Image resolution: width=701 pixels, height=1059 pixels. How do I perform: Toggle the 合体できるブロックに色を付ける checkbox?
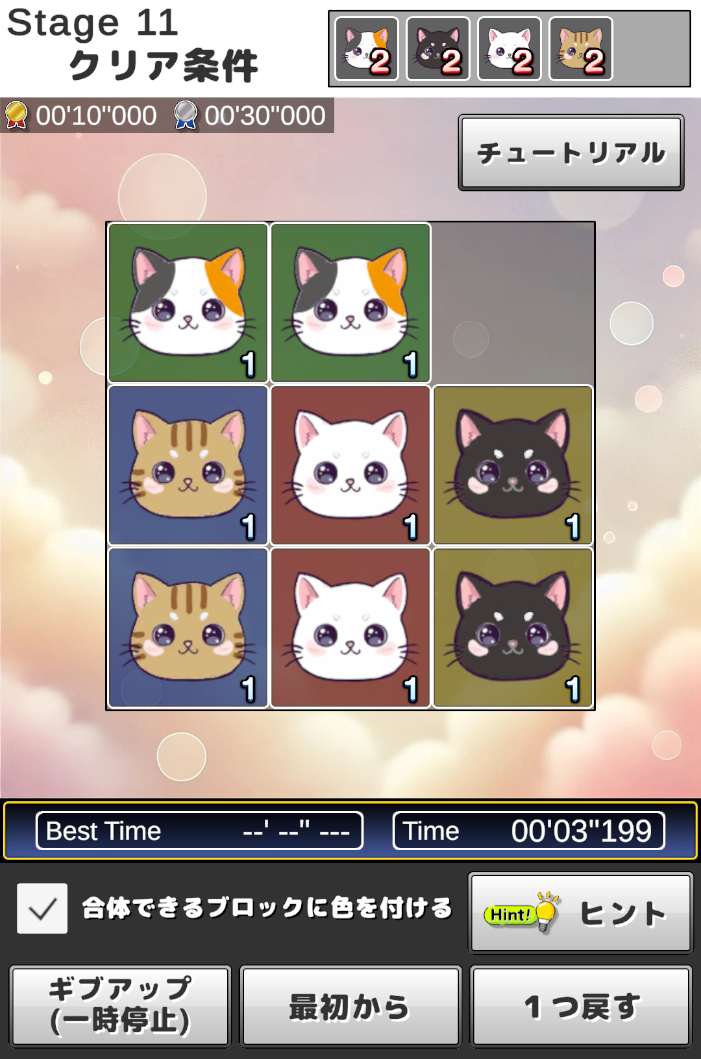[42, 908]
